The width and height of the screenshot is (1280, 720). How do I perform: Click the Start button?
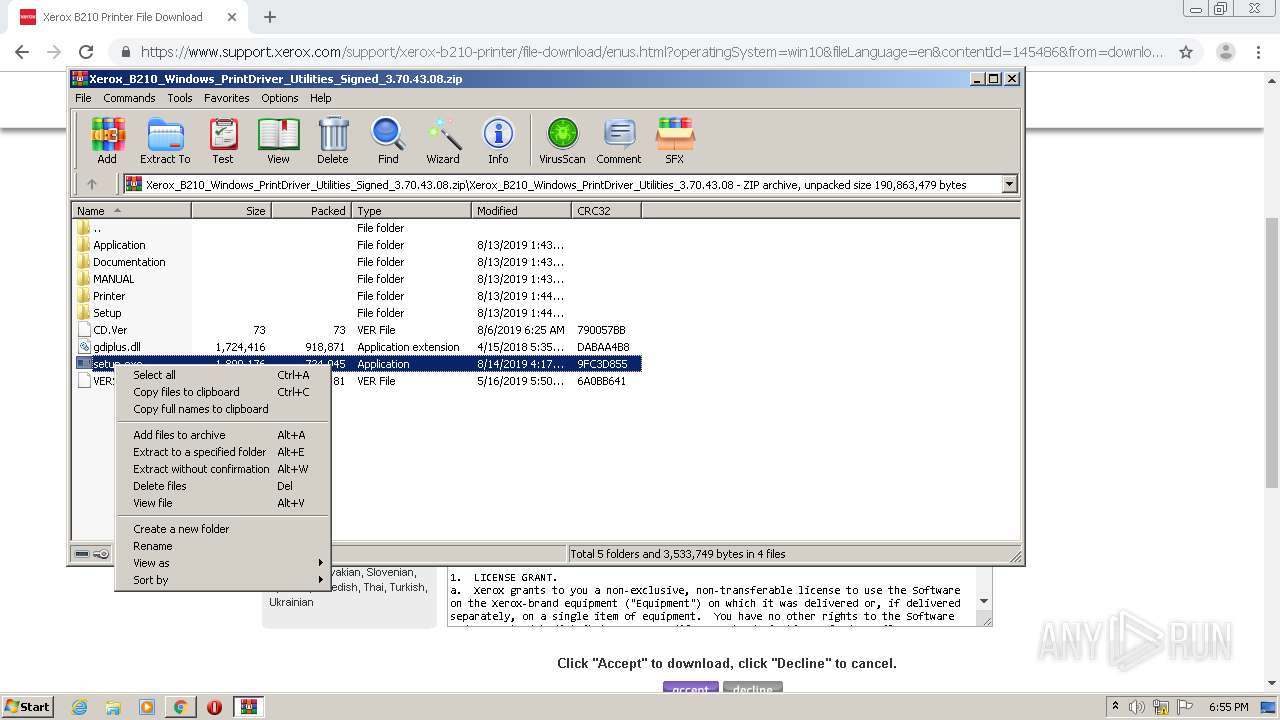[x=28, y=707]
